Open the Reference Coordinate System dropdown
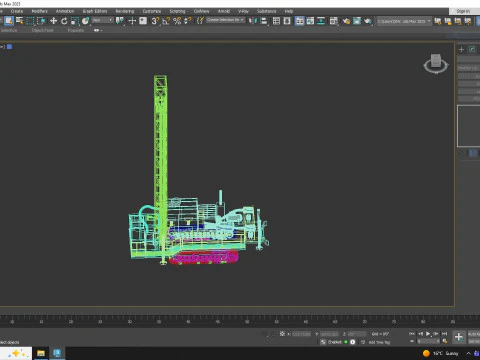This screenshot has width=480, height=360. click(102, 21)
